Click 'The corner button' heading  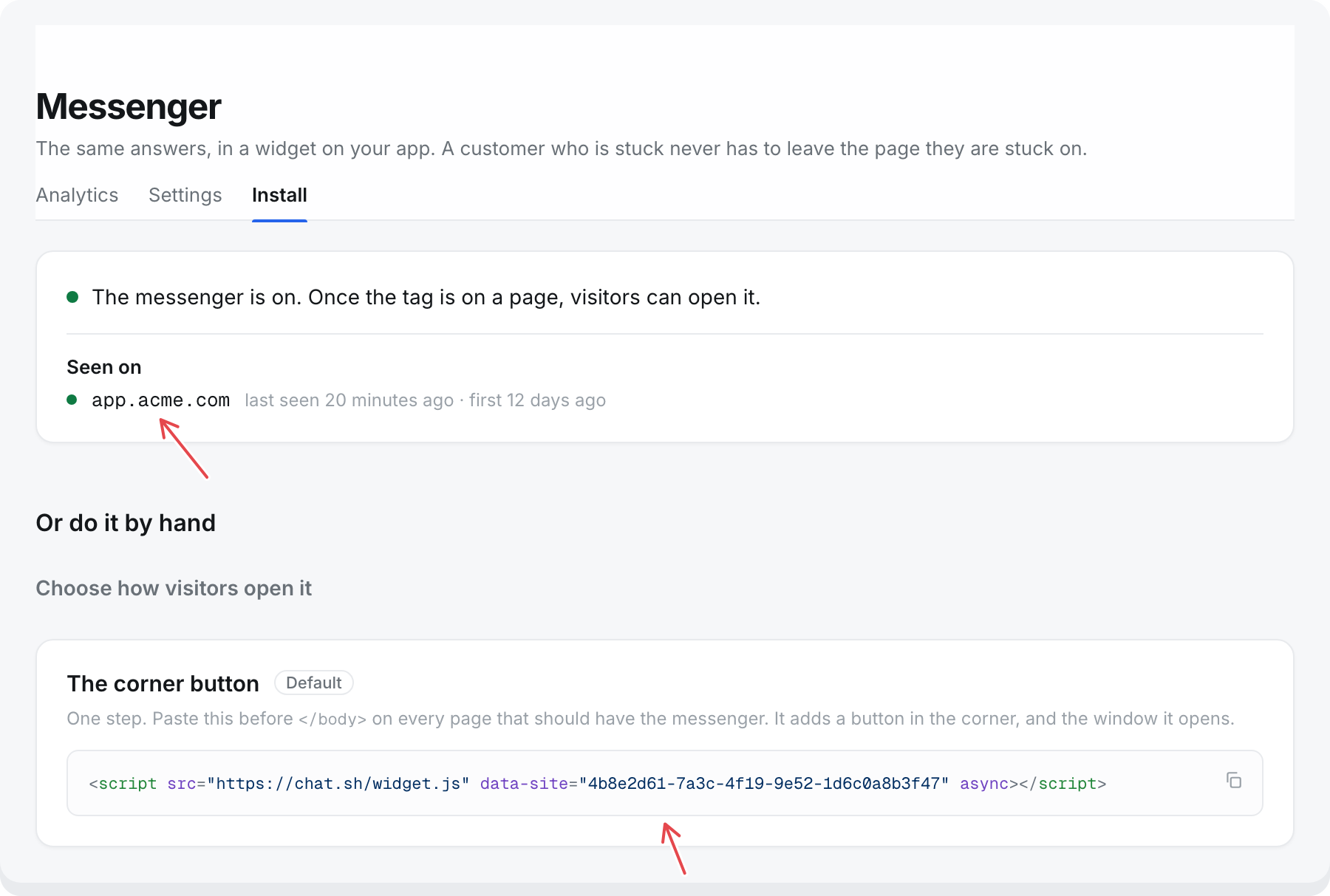163,683
